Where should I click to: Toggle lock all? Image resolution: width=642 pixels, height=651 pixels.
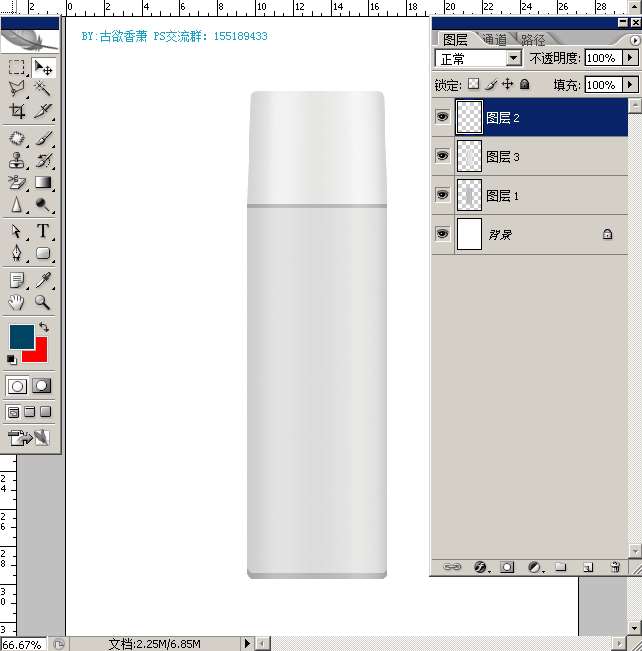click(x=525, y=84)
